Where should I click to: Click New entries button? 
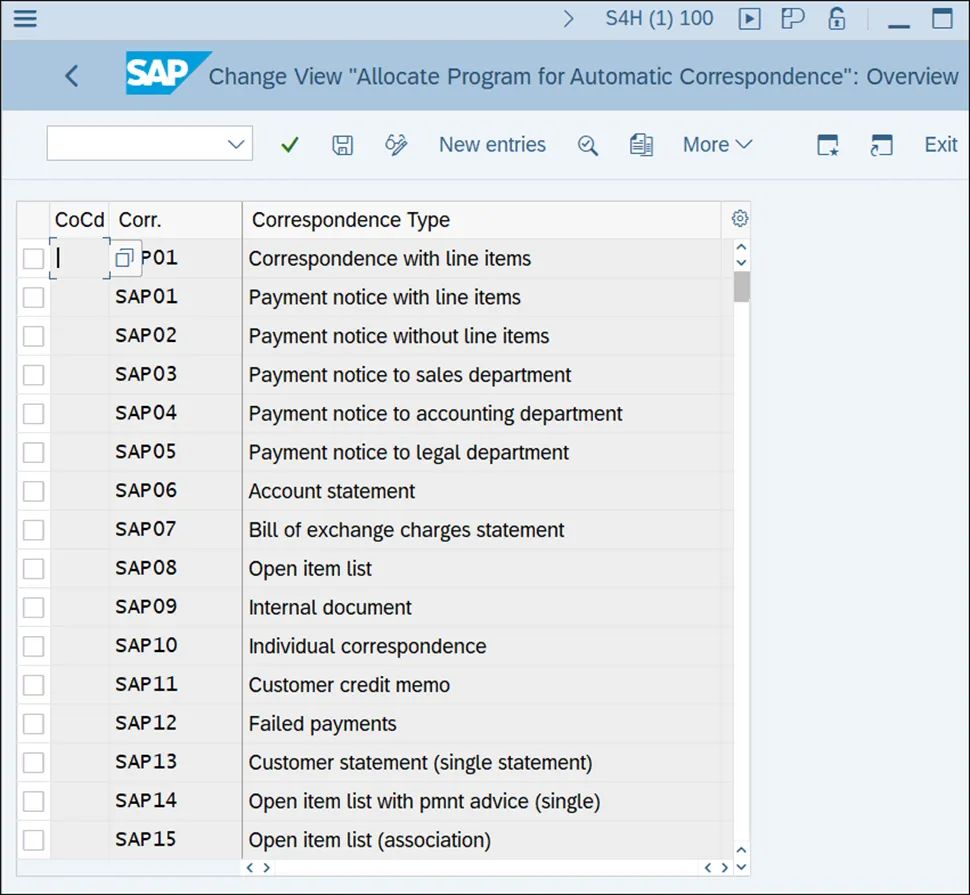click(492, 145)
